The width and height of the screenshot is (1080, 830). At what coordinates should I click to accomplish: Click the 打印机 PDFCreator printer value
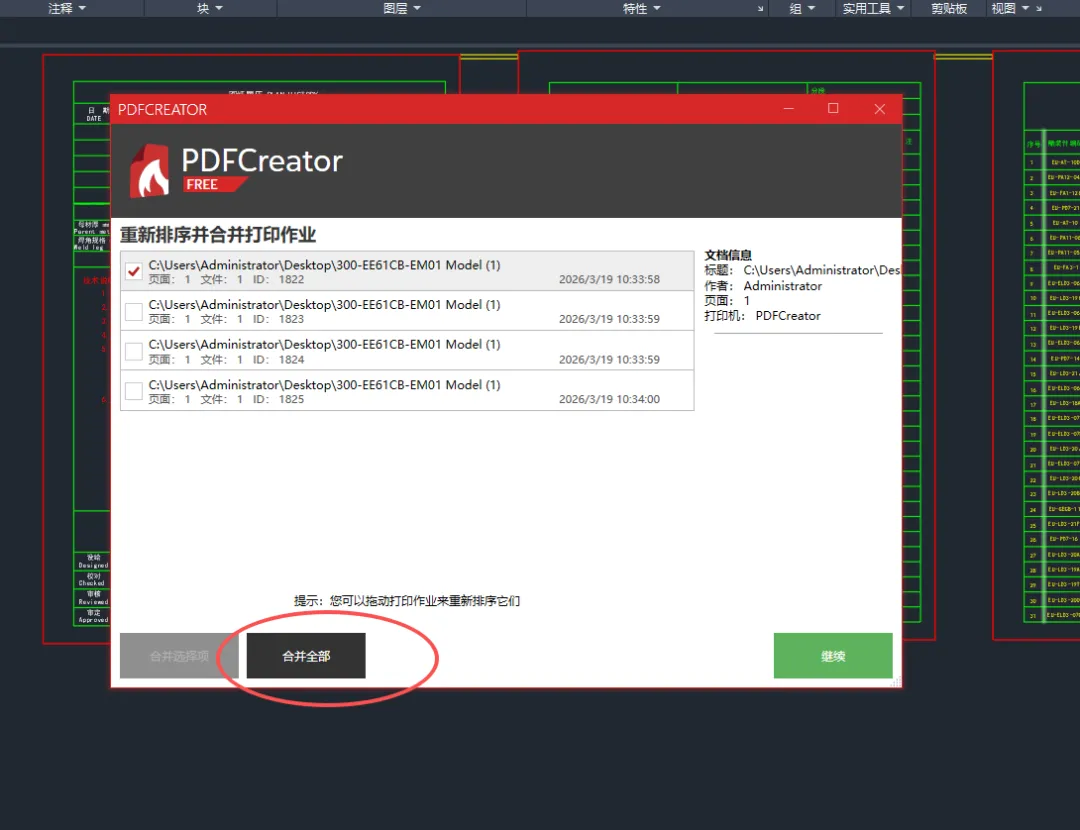788,315
